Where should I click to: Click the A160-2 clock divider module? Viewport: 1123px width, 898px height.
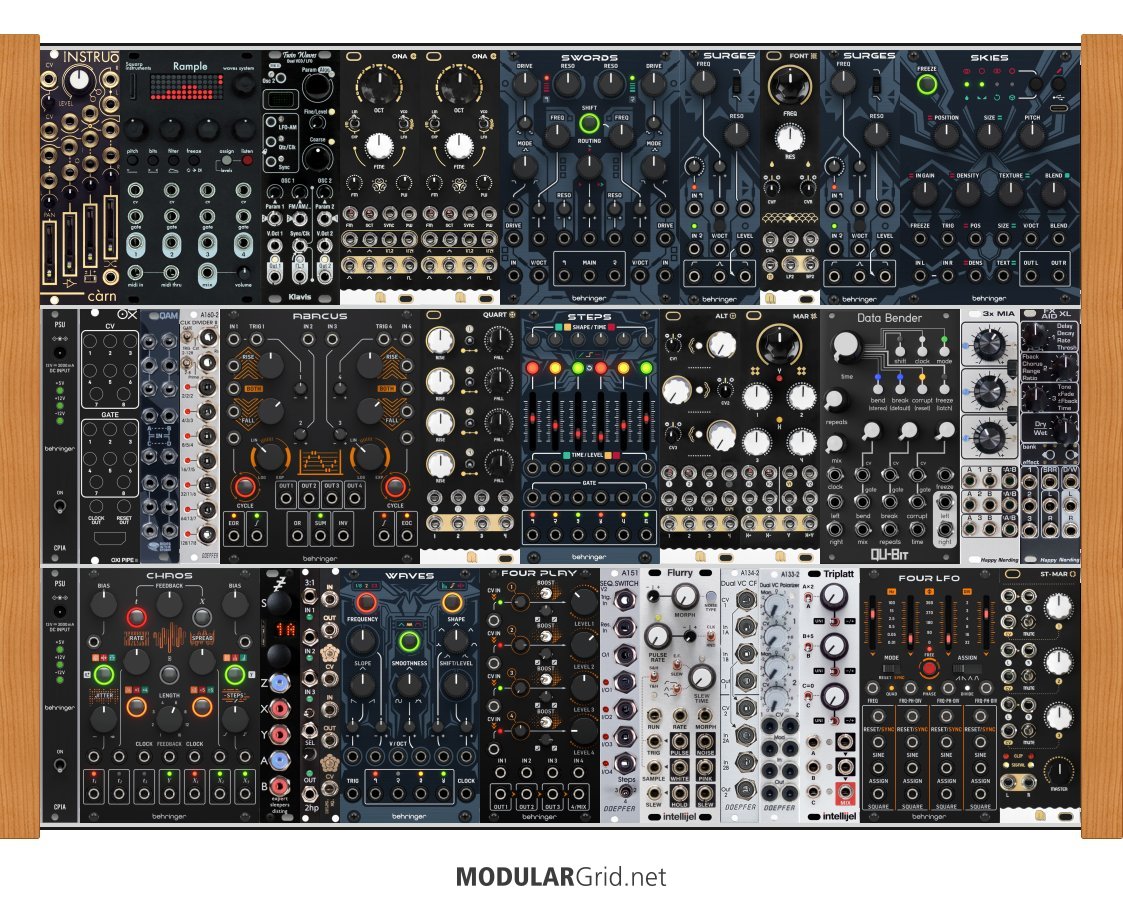click(199, 436)
